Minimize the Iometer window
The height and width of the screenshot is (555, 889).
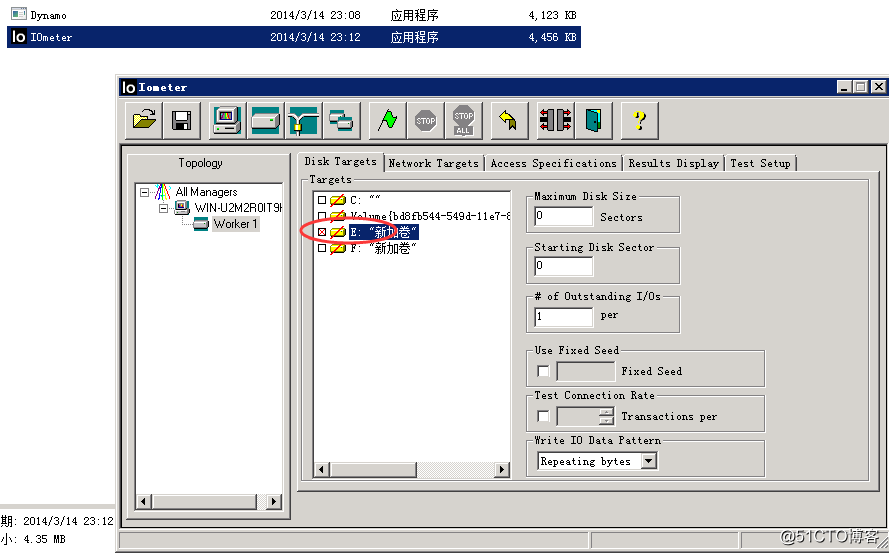pos(844,87)
